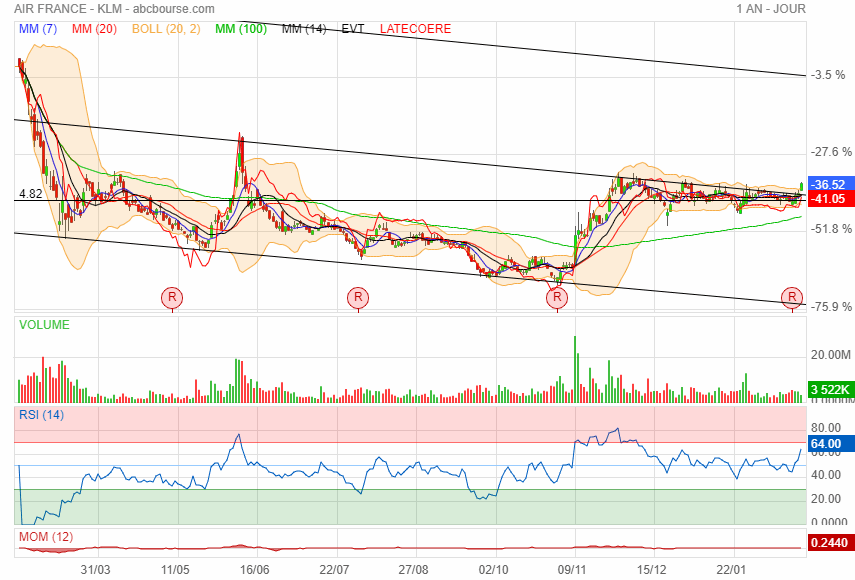Click the 40.00 RSI scale label
Screen dimensions: 855x580
tap(826, 475)
